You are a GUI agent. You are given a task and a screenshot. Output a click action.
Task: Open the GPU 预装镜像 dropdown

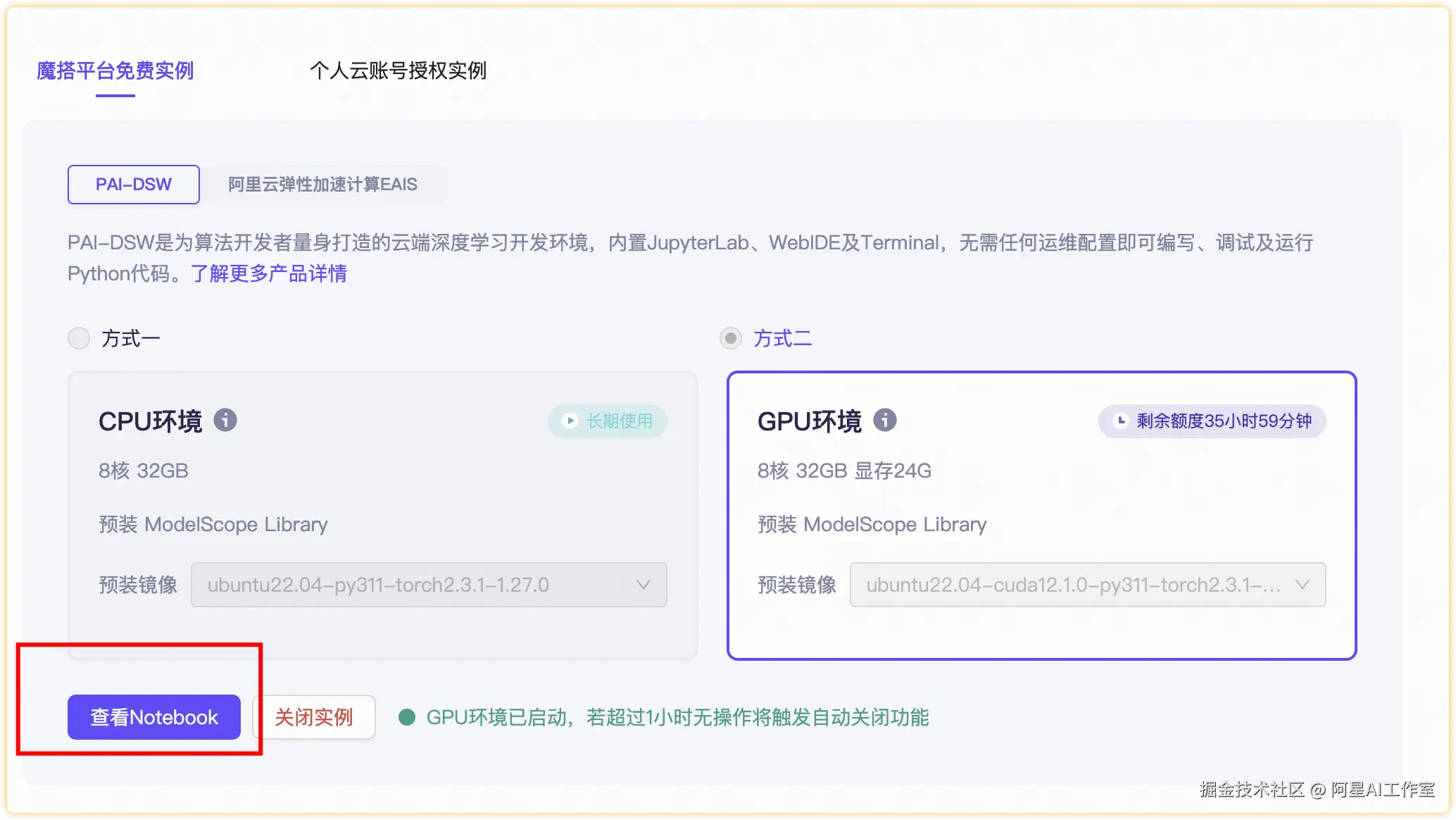1086,585
